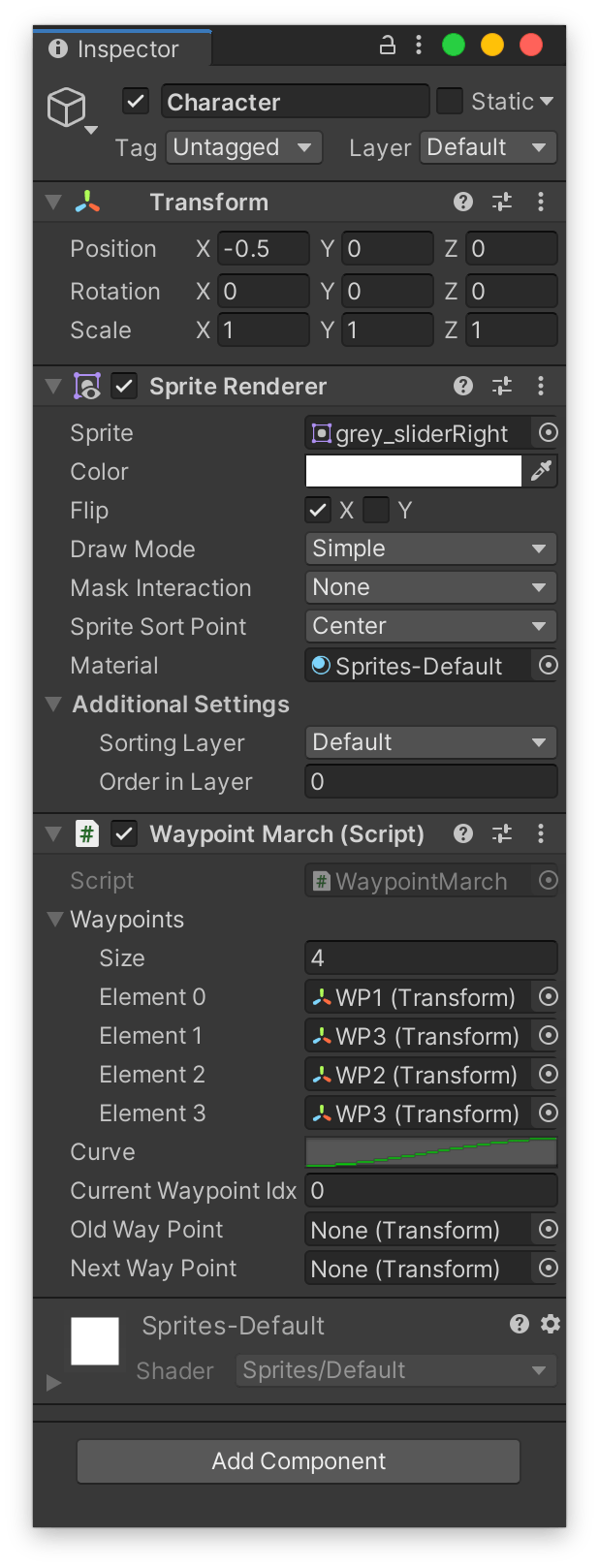This screenshot has height=1568, width=599.
Task: Open object picker for Sprite field
Action: click(548, 432)
